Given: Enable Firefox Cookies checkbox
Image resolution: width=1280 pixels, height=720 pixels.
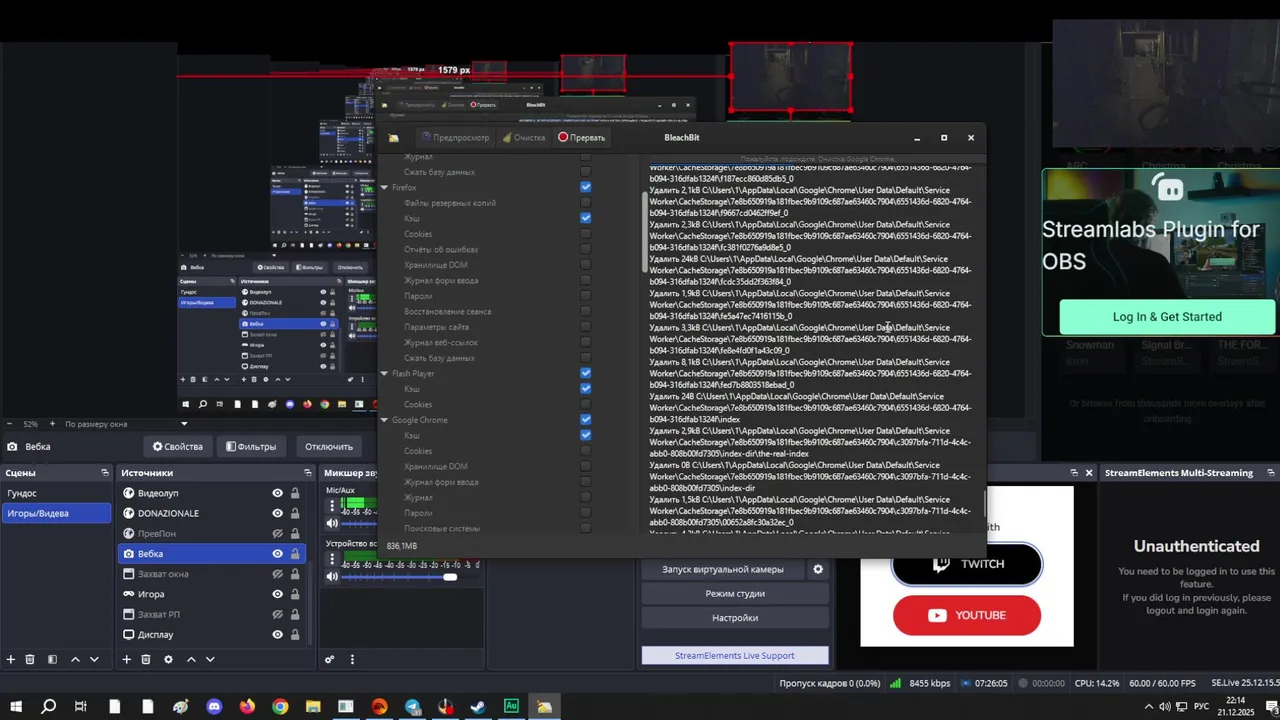Looking at the screenshot, I should pyautogui.click(x=585, y=234).
